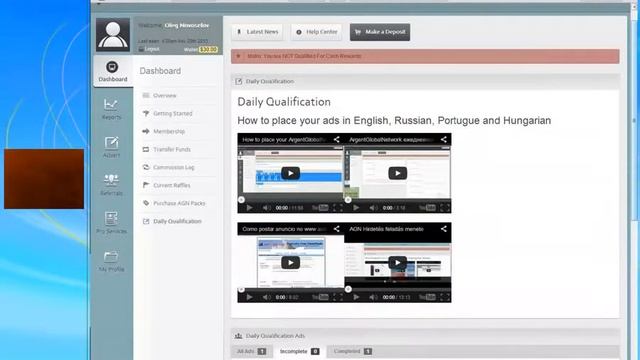Open the Help Center button
Viewport: 640px width, 360px height.
(317, 32)
